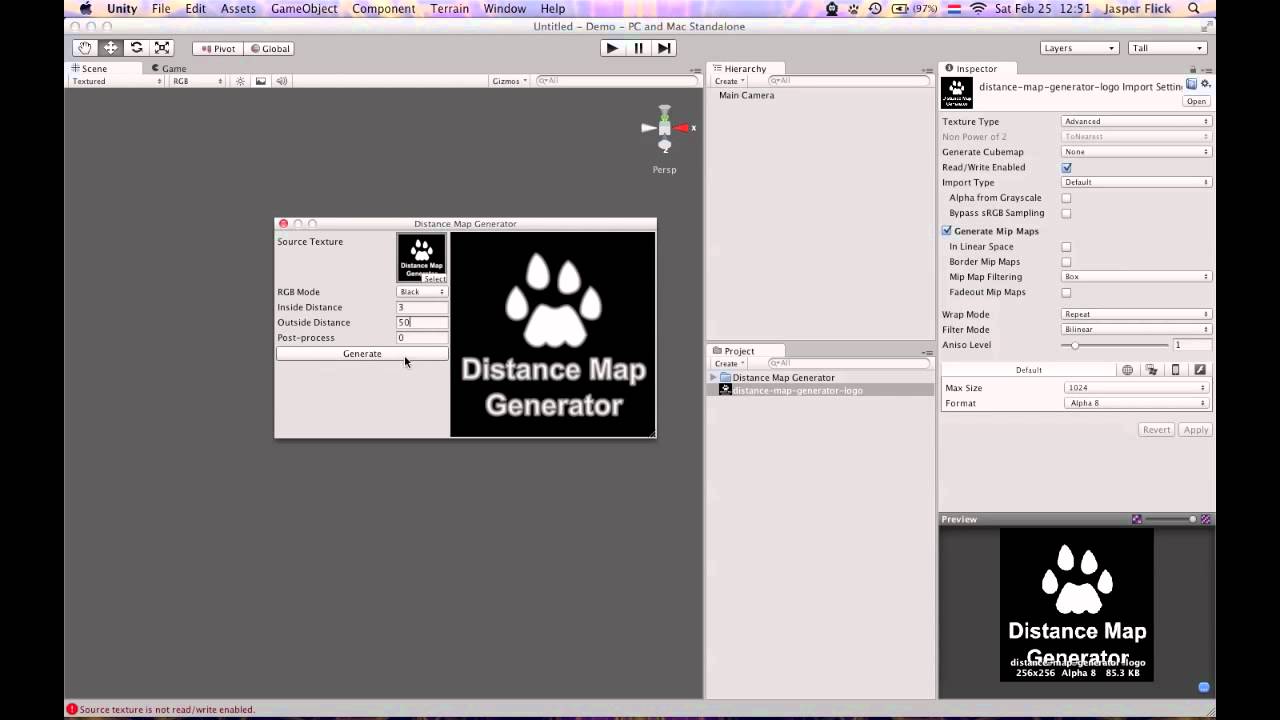The image size is (1280, 720).
Task: Select the Web platform override tab
Action: (1127, 370)
